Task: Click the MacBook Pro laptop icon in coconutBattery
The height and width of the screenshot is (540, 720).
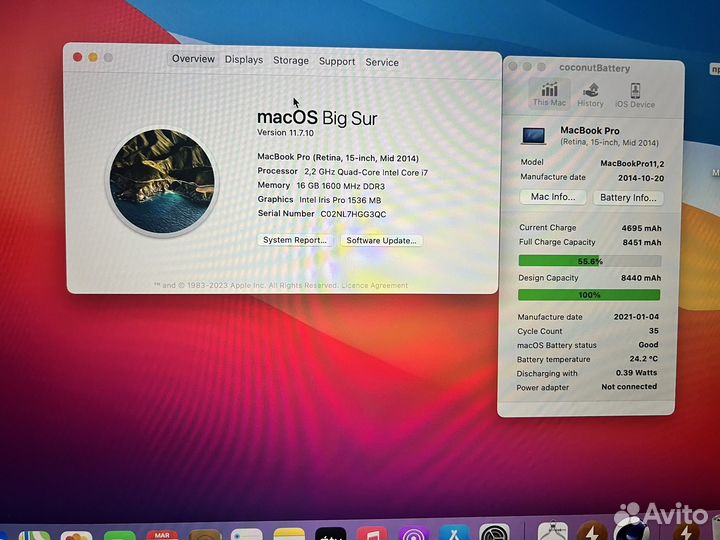Action: (534, 136)
